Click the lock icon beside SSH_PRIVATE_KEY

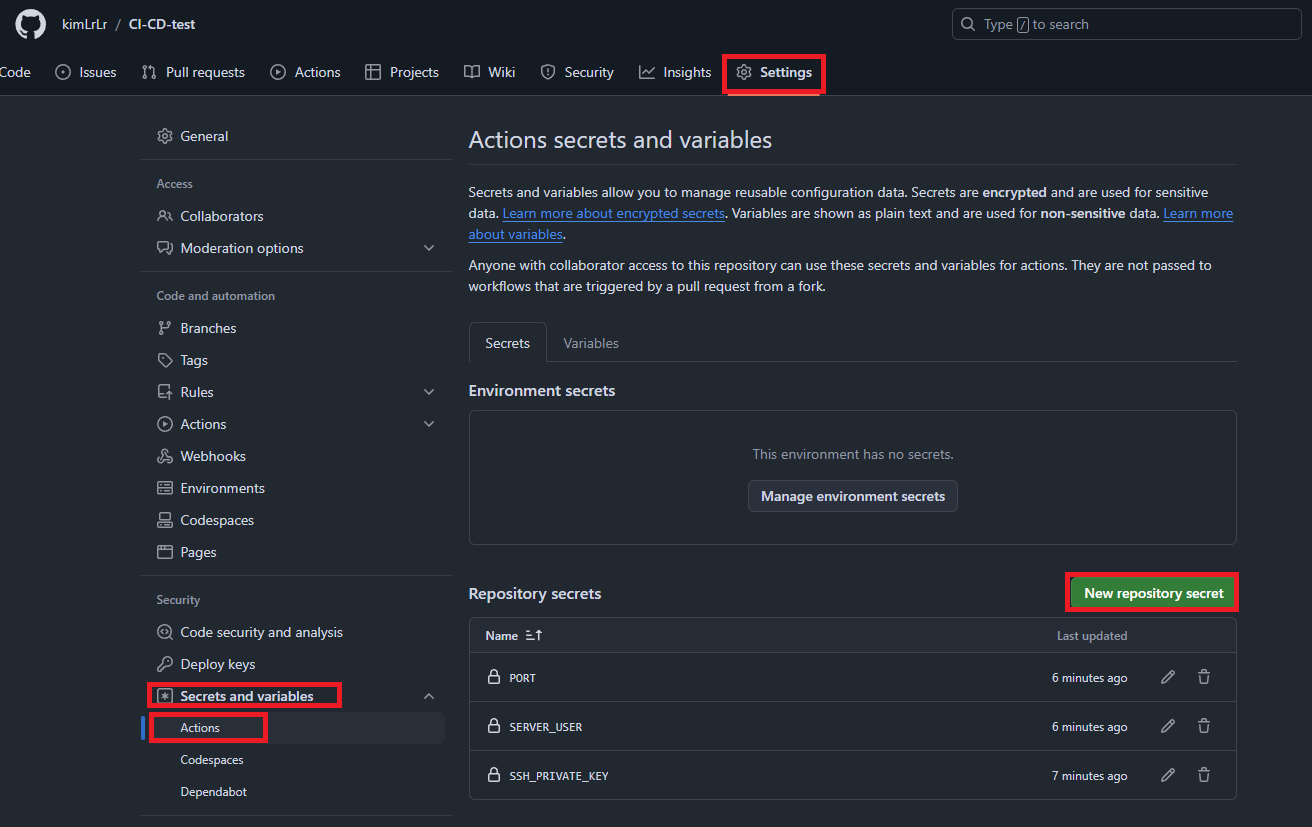click(x=493, y=775)
